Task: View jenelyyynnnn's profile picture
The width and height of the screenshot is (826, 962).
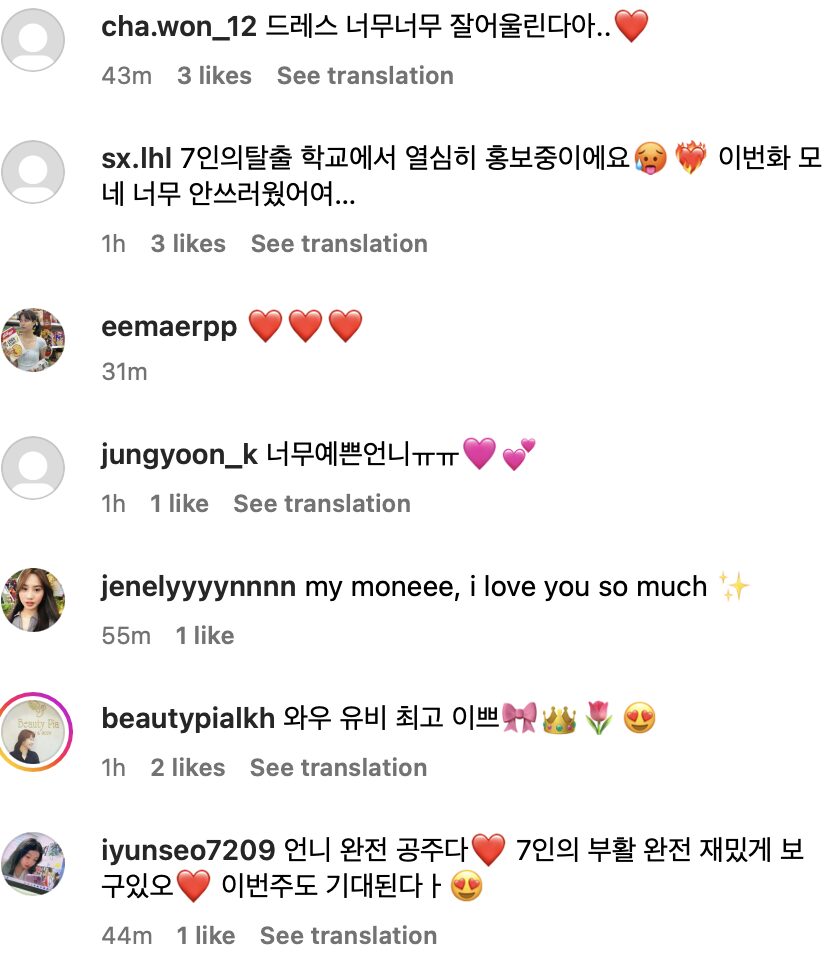Action: pos(33,600)
